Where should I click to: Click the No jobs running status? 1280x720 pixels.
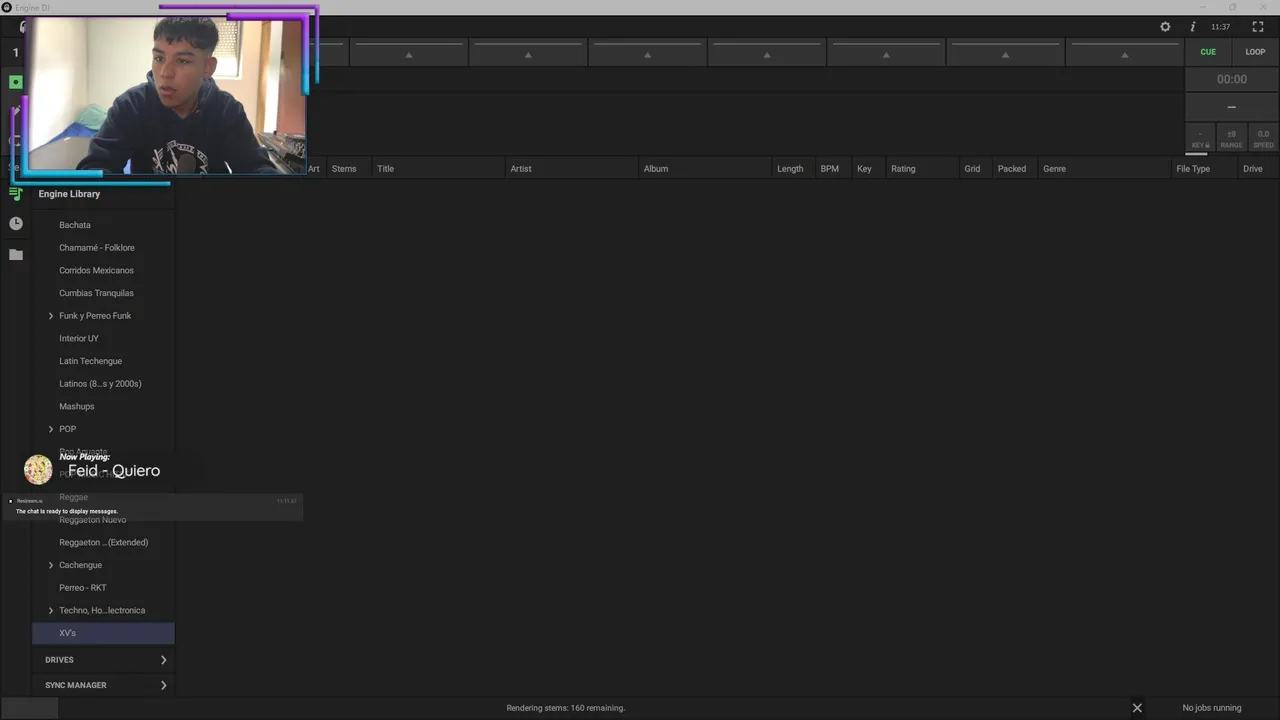coord(1212,708)
